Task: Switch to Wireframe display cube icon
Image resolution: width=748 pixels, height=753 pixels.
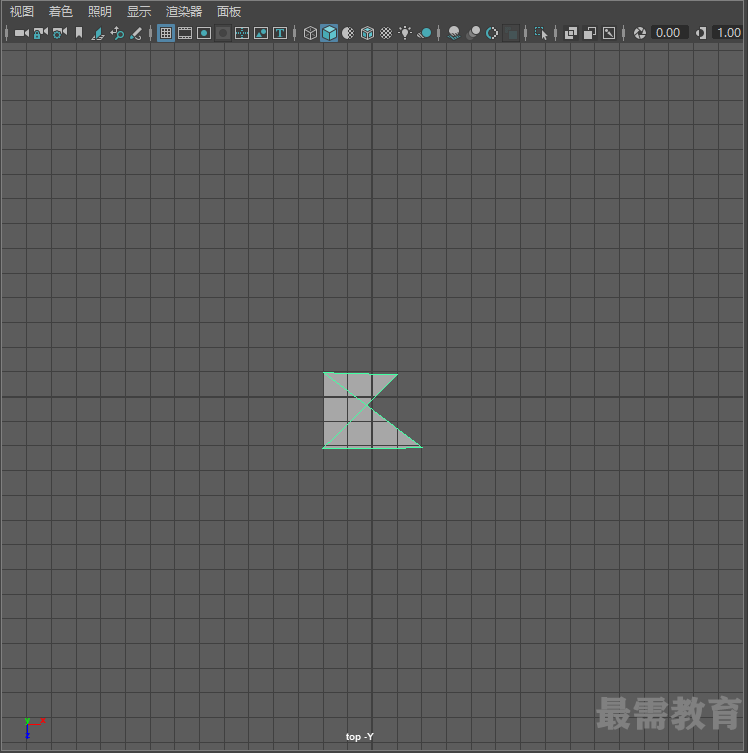Action: click(310, 33)
